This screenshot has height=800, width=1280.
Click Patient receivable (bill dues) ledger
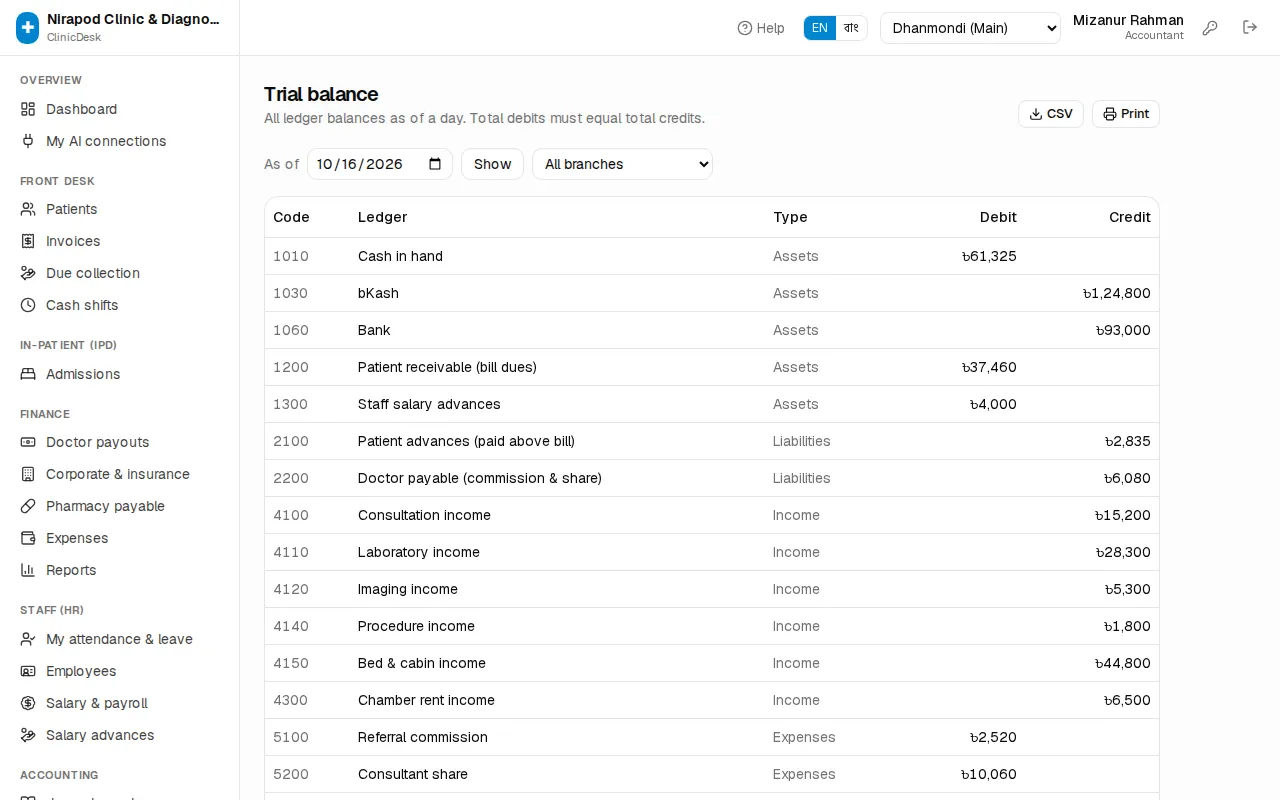(x=447, y=367)
